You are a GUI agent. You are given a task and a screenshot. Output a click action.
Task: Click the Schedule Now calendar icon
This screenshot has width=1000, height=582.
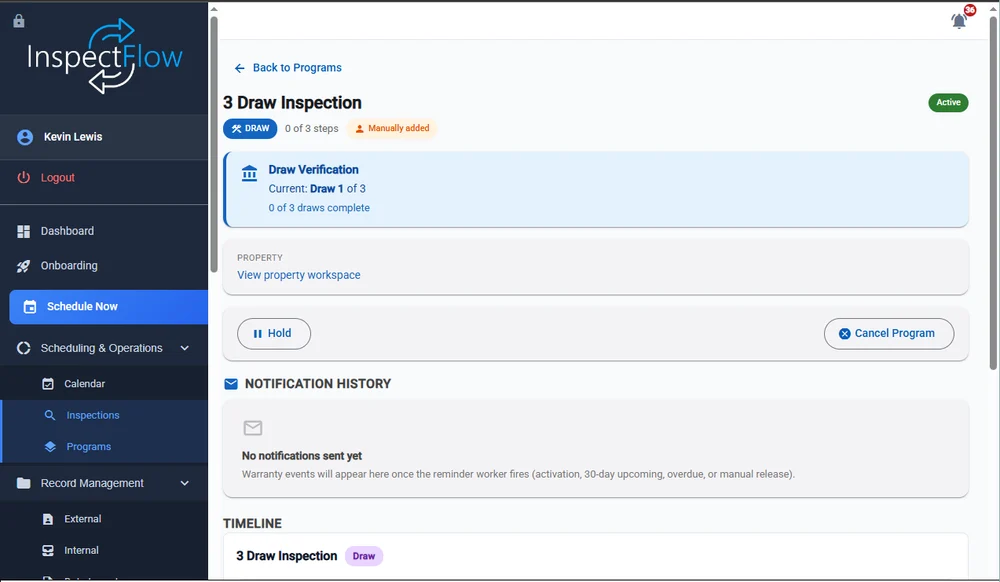pos(30,307)
